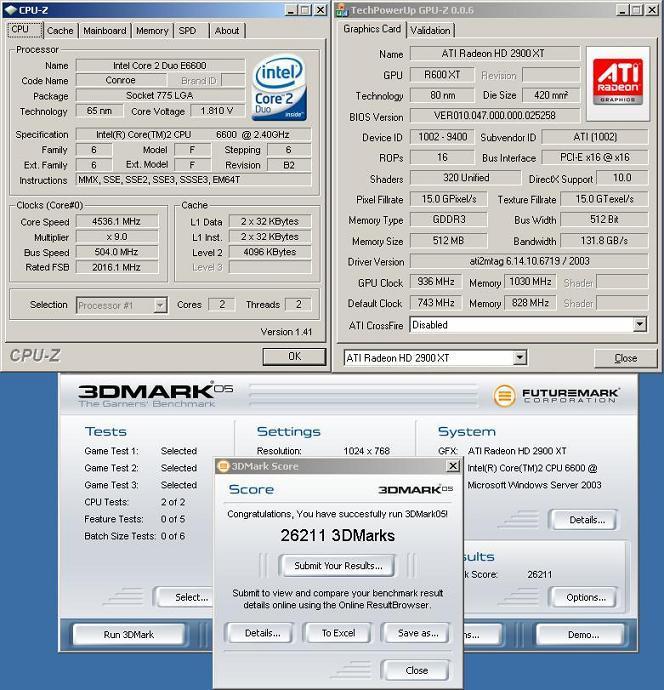Click the 3DMark05 logo in main window

click(155, 395)
